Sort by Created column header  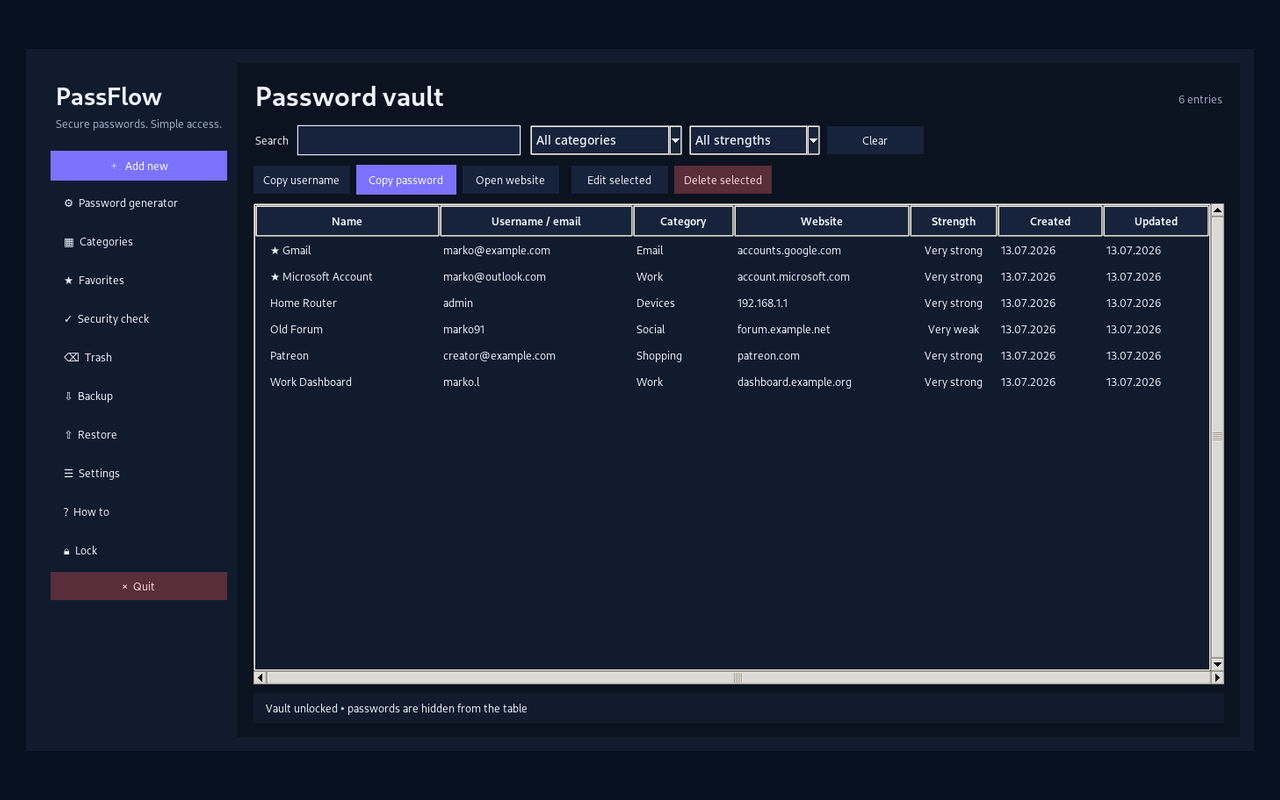1050,221
